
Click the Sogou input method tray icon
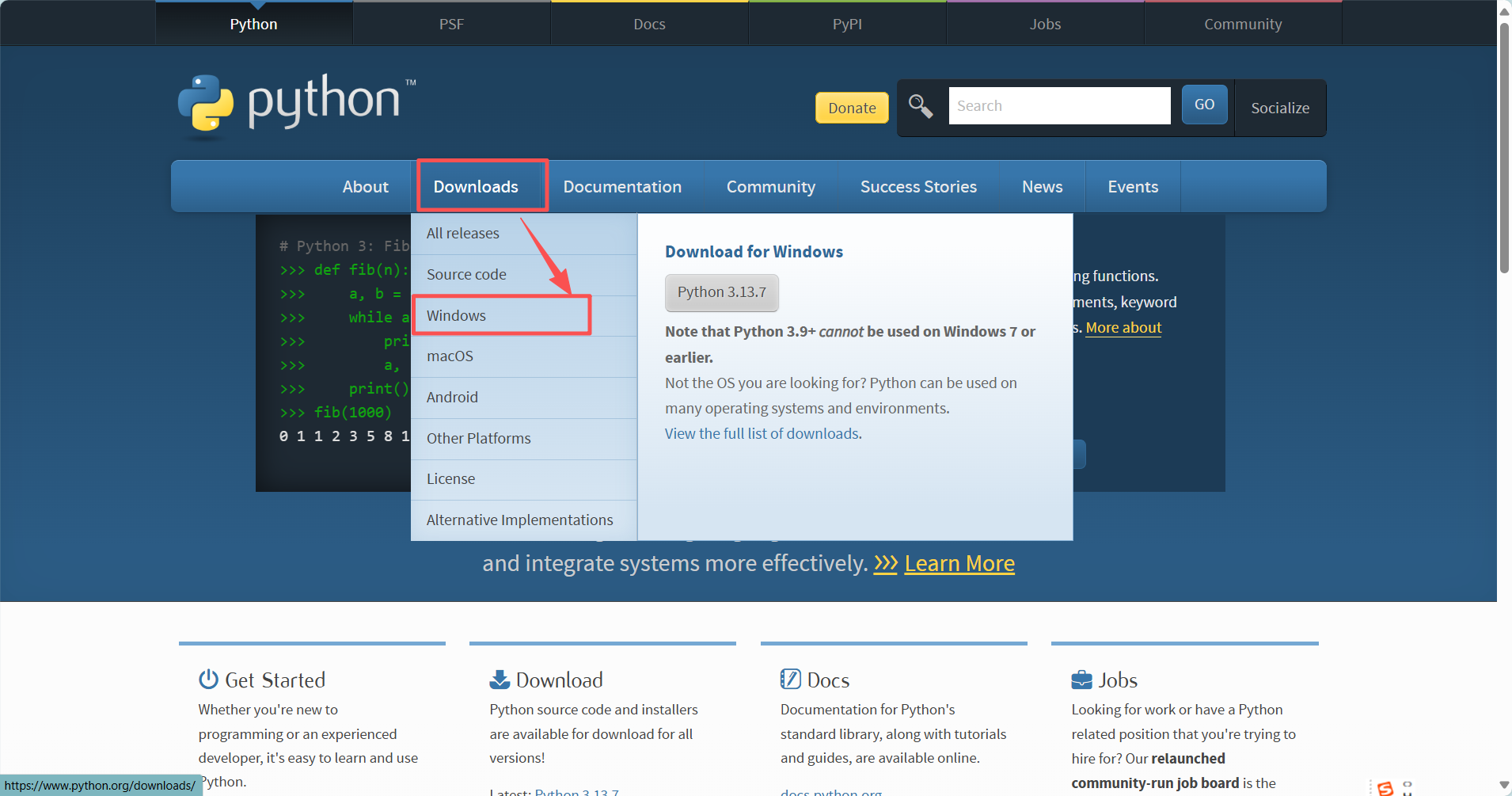(1385, 788)
